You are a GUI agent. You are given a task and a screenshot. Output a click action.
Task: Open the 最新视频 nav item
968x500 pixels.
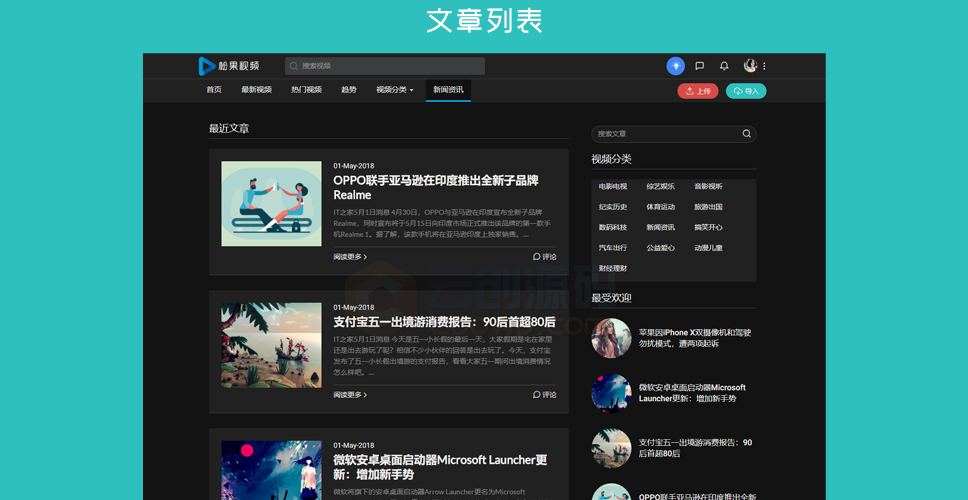click(256, 90)
